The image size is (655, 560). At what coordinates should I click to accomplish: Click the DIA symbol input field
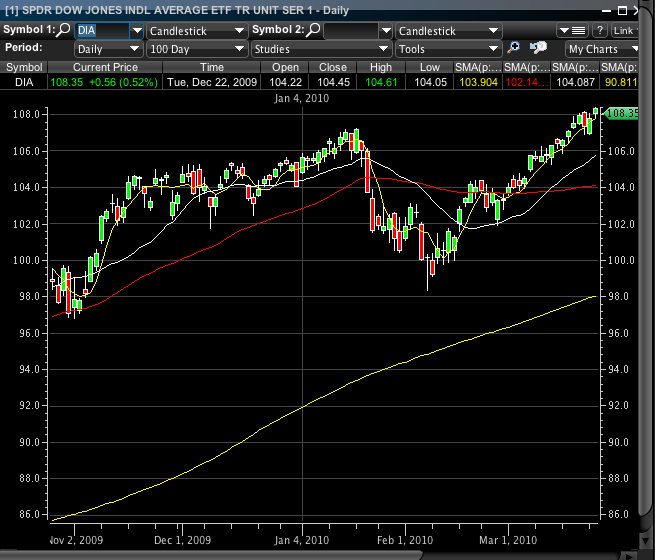coord(102,30)
